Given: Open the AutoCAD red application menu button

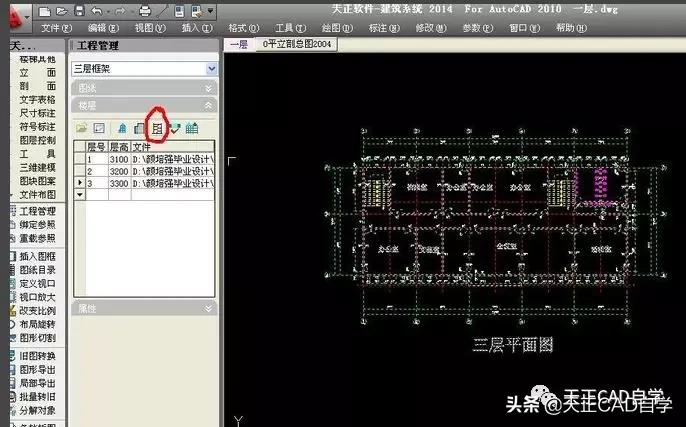Looking at the screenshot, I should (18, 17).
